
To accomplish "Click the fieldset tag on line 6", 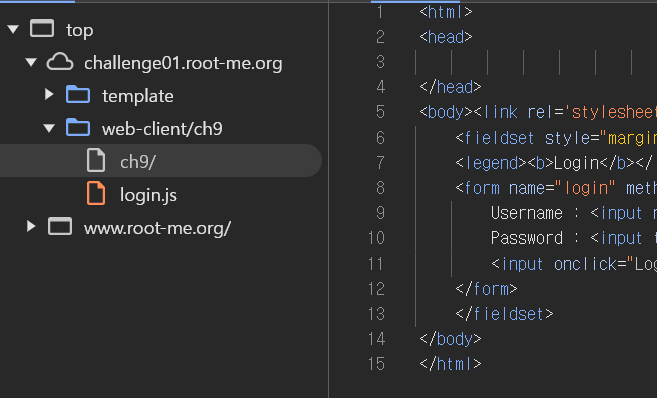I will (x=495, y=138).
